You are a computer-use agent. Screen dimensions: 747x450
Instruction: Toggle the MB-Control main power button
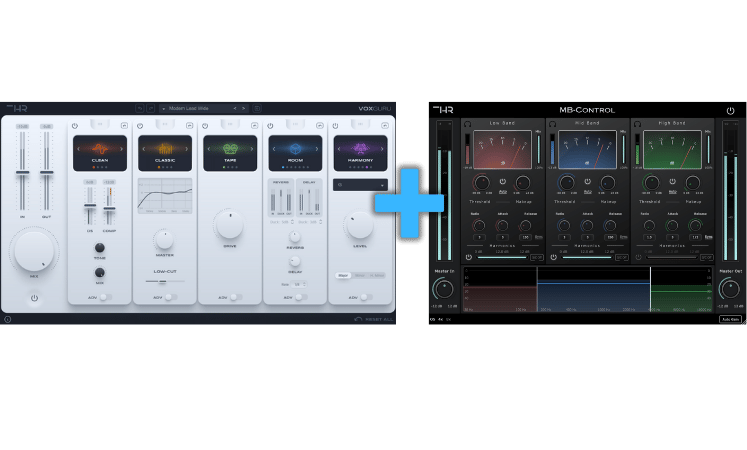click(730, 110)
